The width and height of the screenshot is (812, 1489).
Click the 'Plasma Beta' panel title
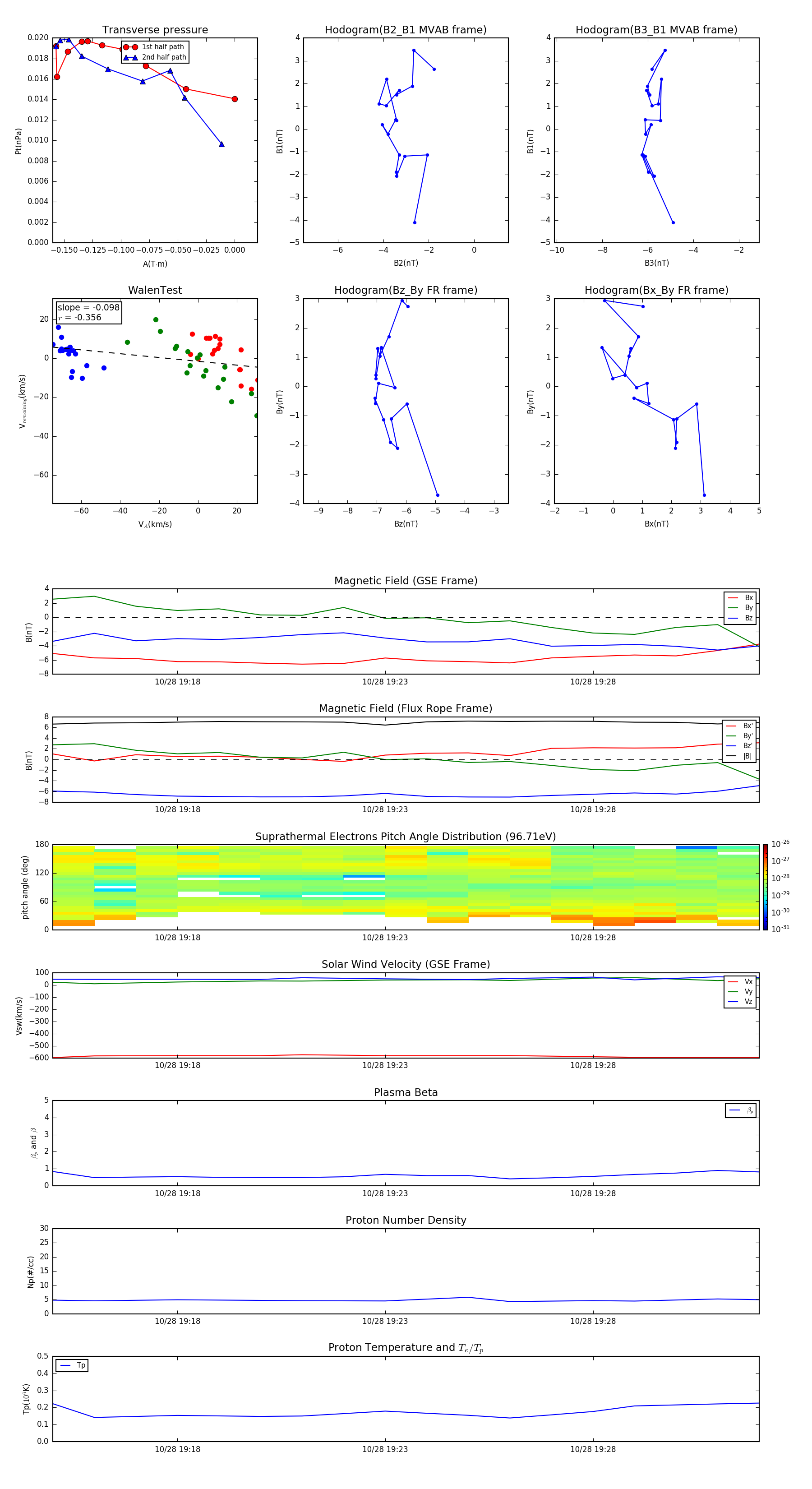pyautogui.click(x=406, y=1092)
